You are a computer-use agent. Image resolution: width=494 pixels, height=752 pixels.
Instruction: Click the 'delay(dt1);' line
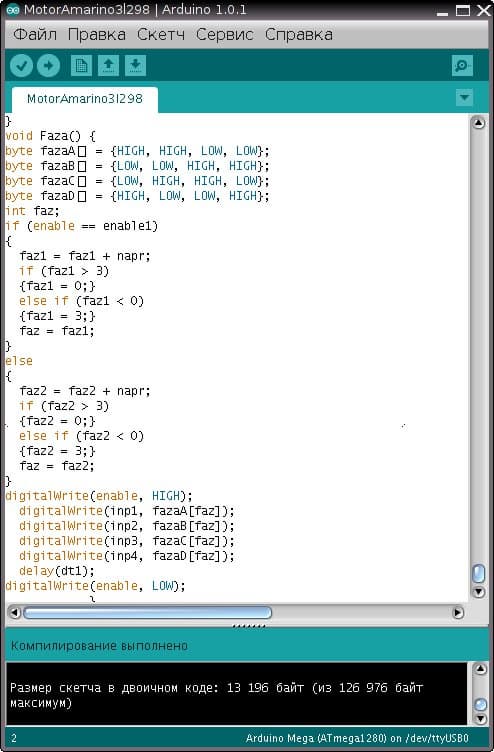coord(57,571)
